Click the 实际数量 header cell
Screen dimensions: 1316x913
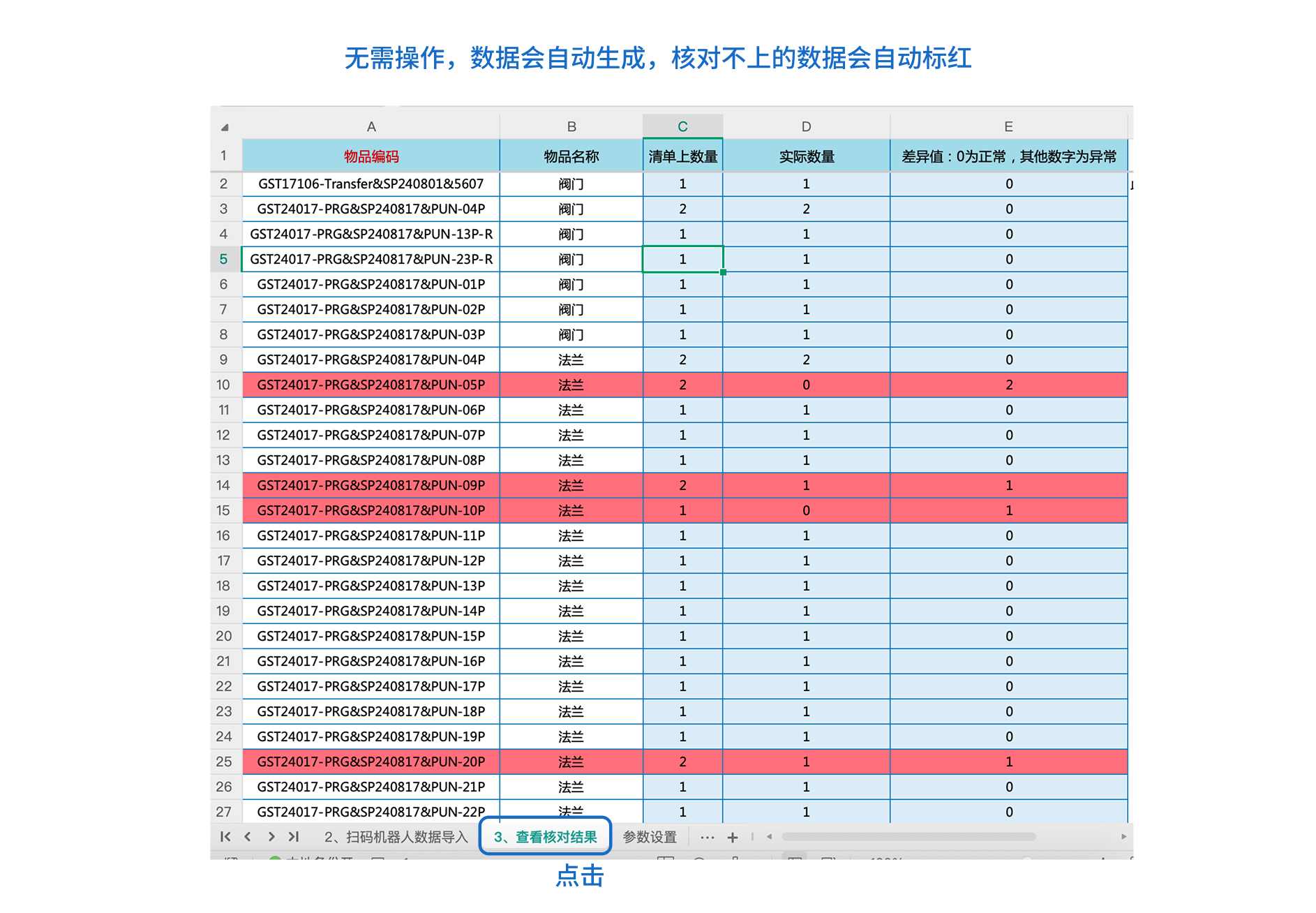(x=806, y=156)
